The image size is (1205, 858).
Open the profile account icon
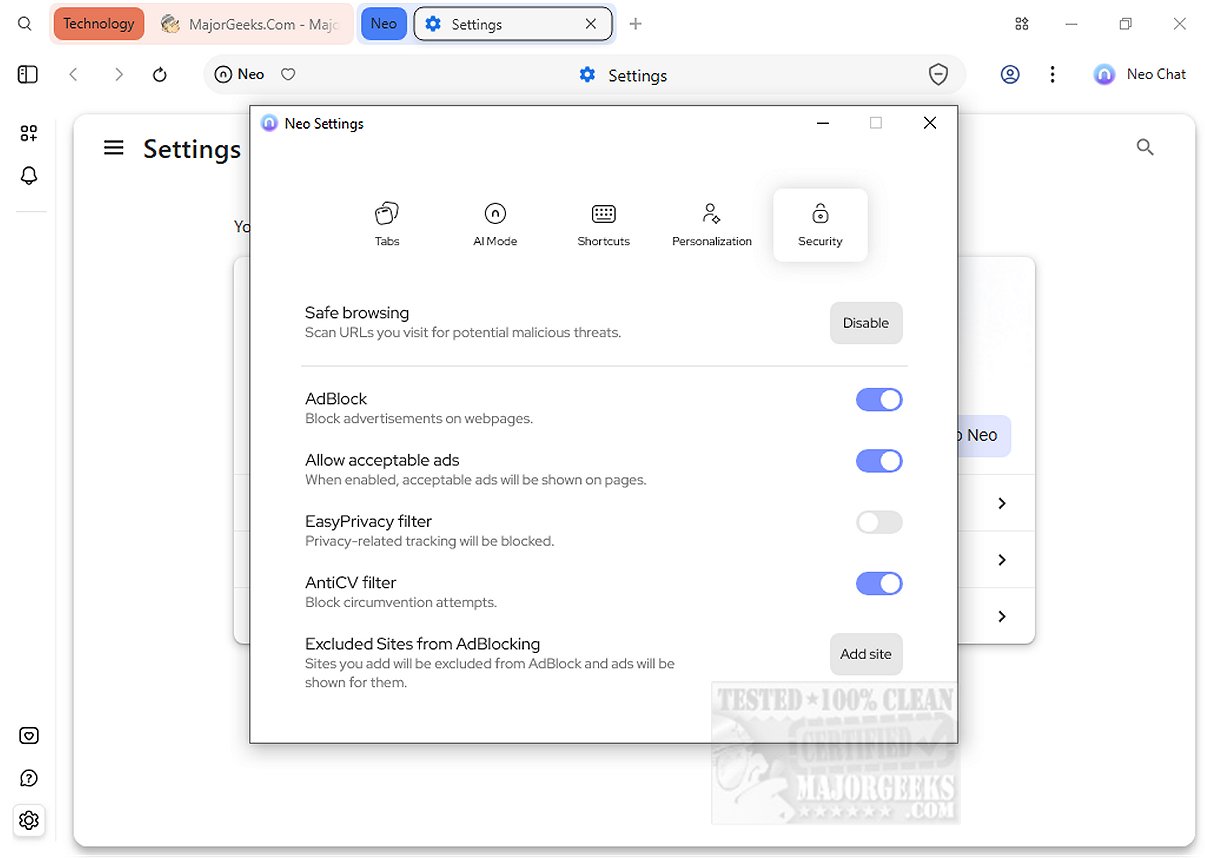(x=1010, y=74)
